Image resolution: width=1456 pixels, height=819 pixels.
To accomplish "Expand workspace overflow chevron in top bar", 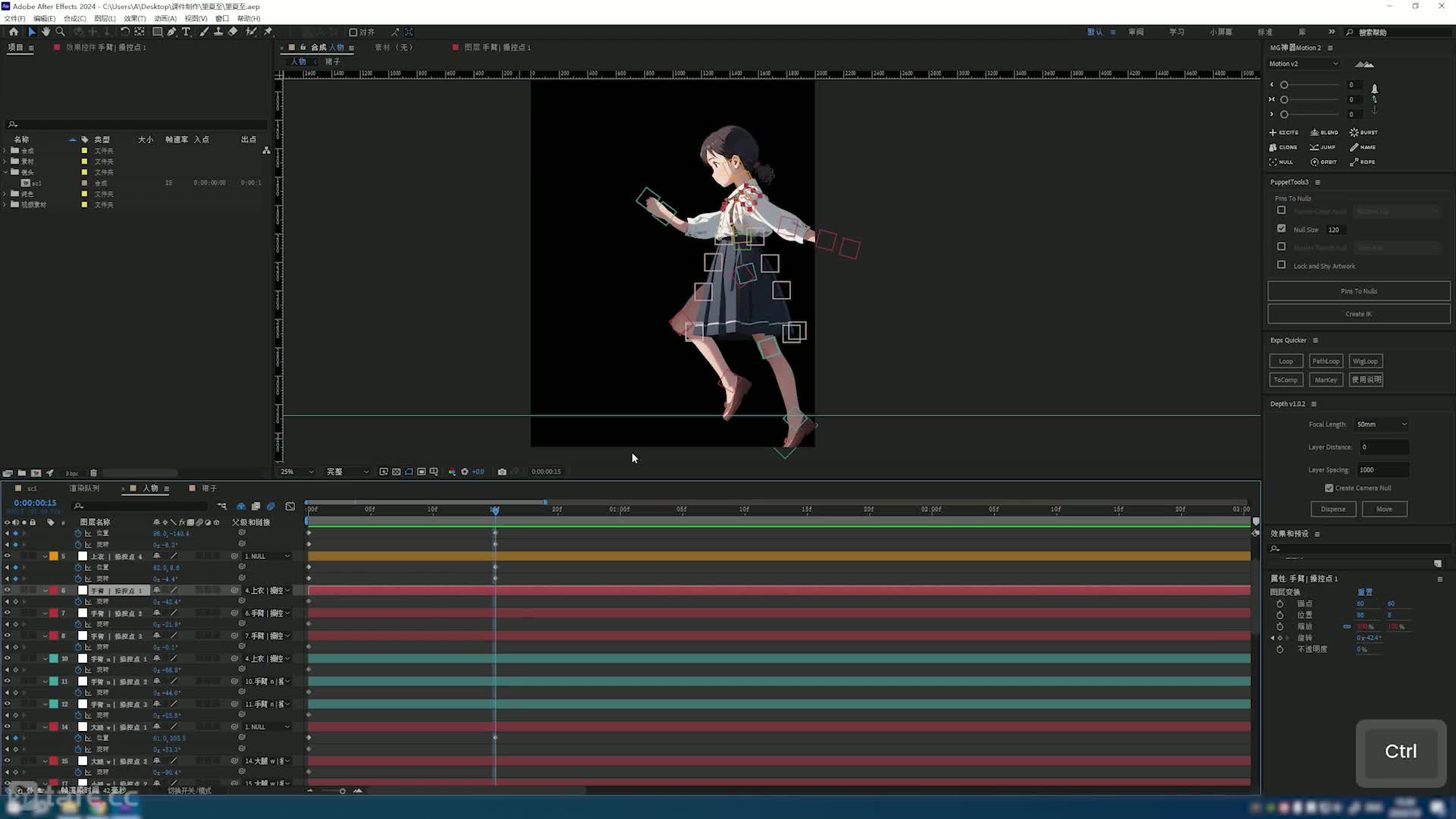I will 1332,32.
